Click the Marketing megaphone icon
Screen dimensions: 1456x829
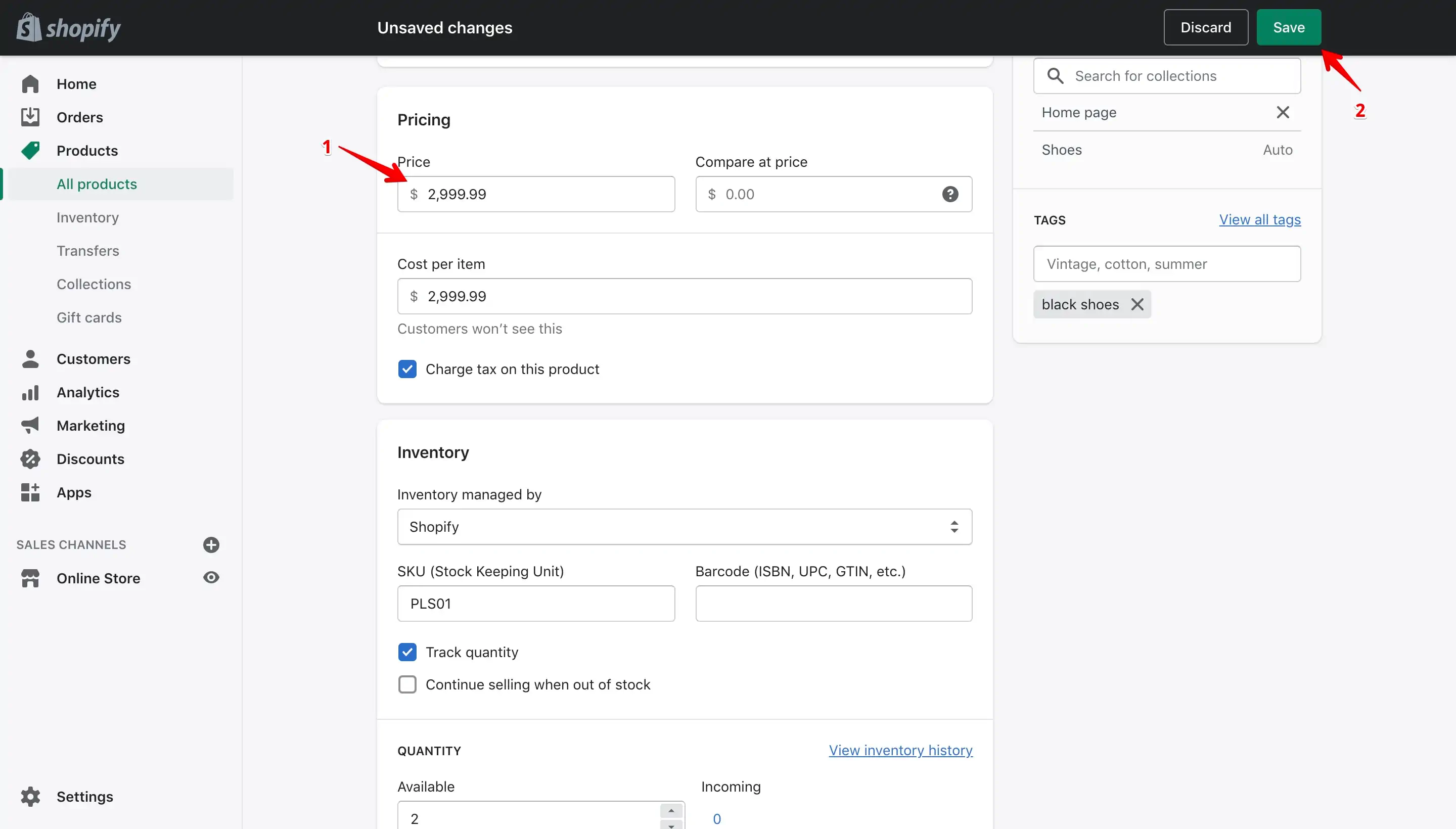30,425
